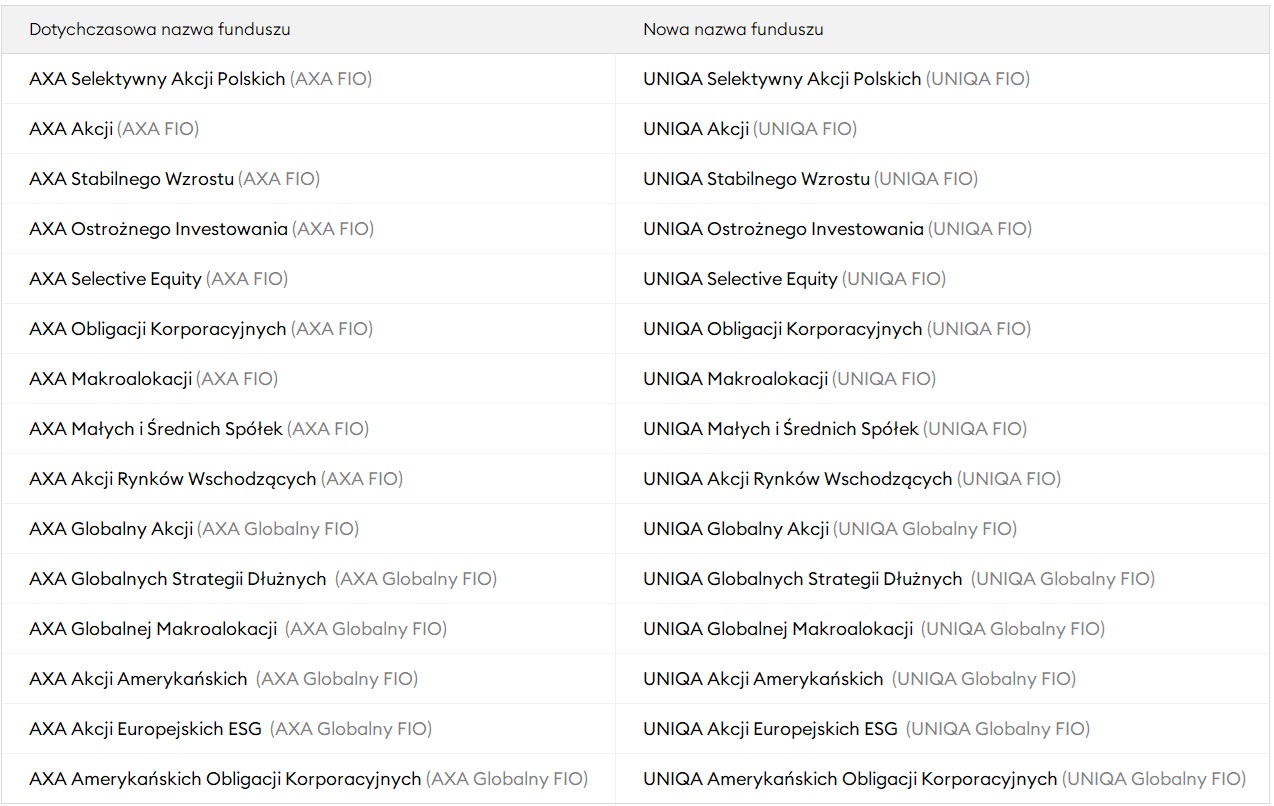Click 'UNIQA Akcji Rynków Wschodzących' name
The width and height of the screenshot is (1274, 806).
(797, 479)
